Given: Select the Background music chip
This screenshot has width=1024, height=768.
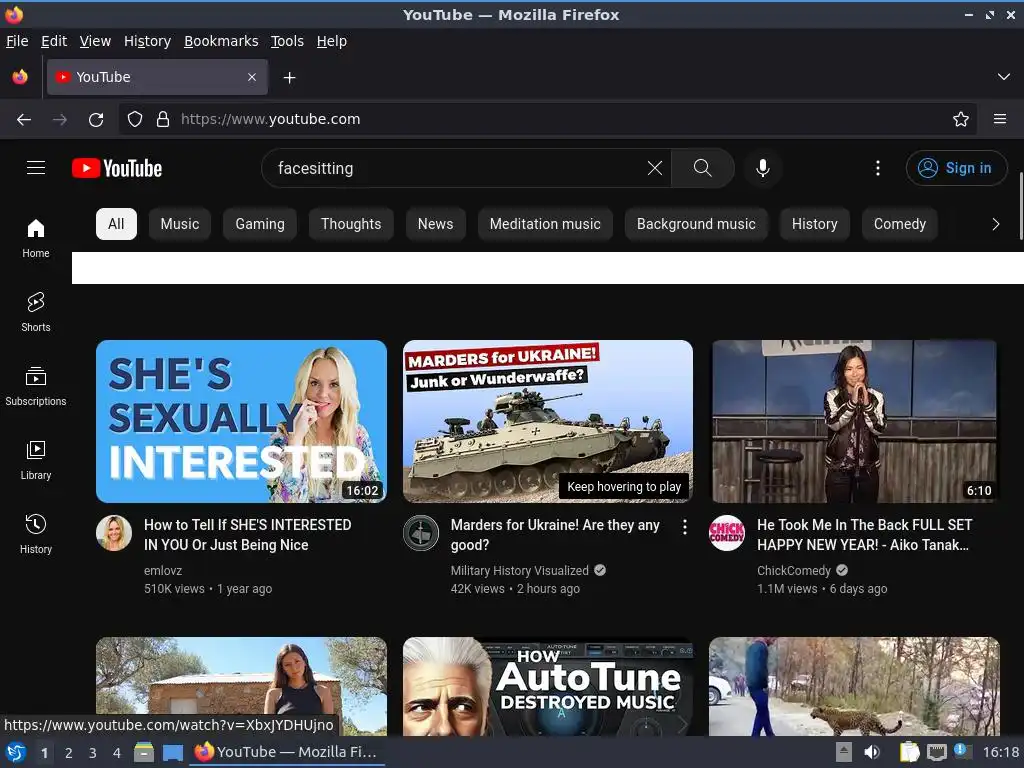Looking at the screenshot, I should coord(696,224).
